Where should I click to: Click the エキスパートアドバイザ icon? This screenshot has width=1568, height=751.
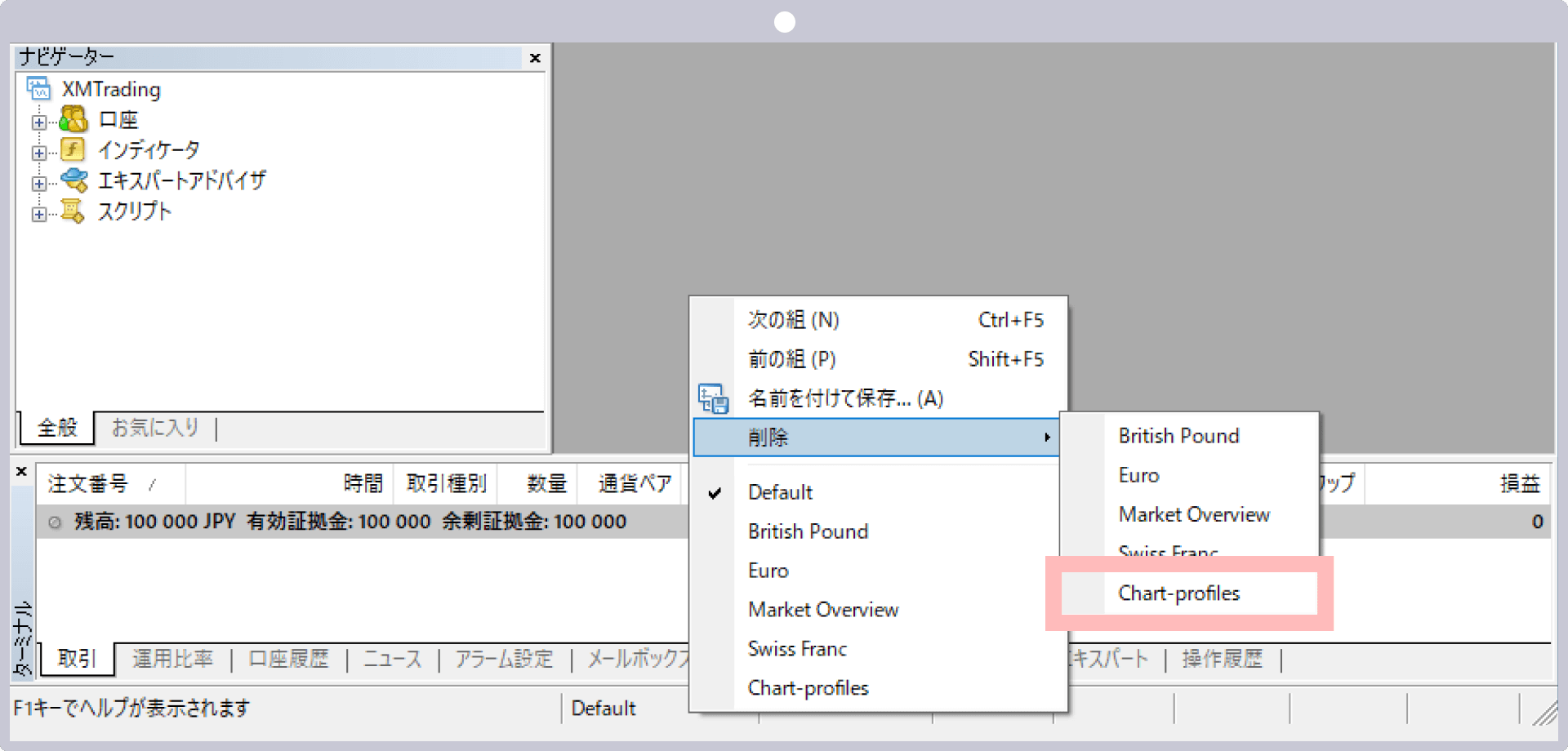[73, 180]
